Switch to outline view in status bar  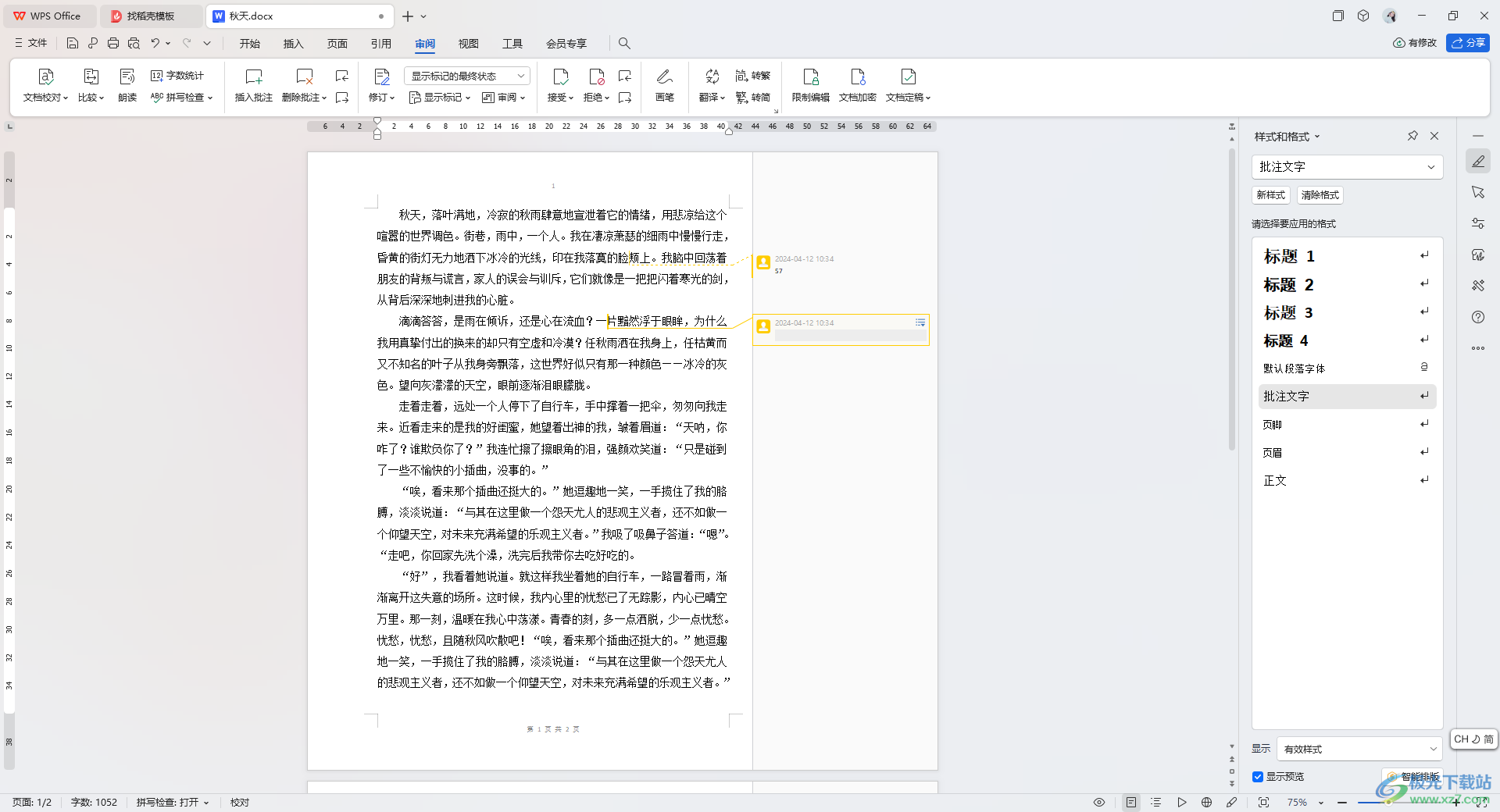point(1156,803)
